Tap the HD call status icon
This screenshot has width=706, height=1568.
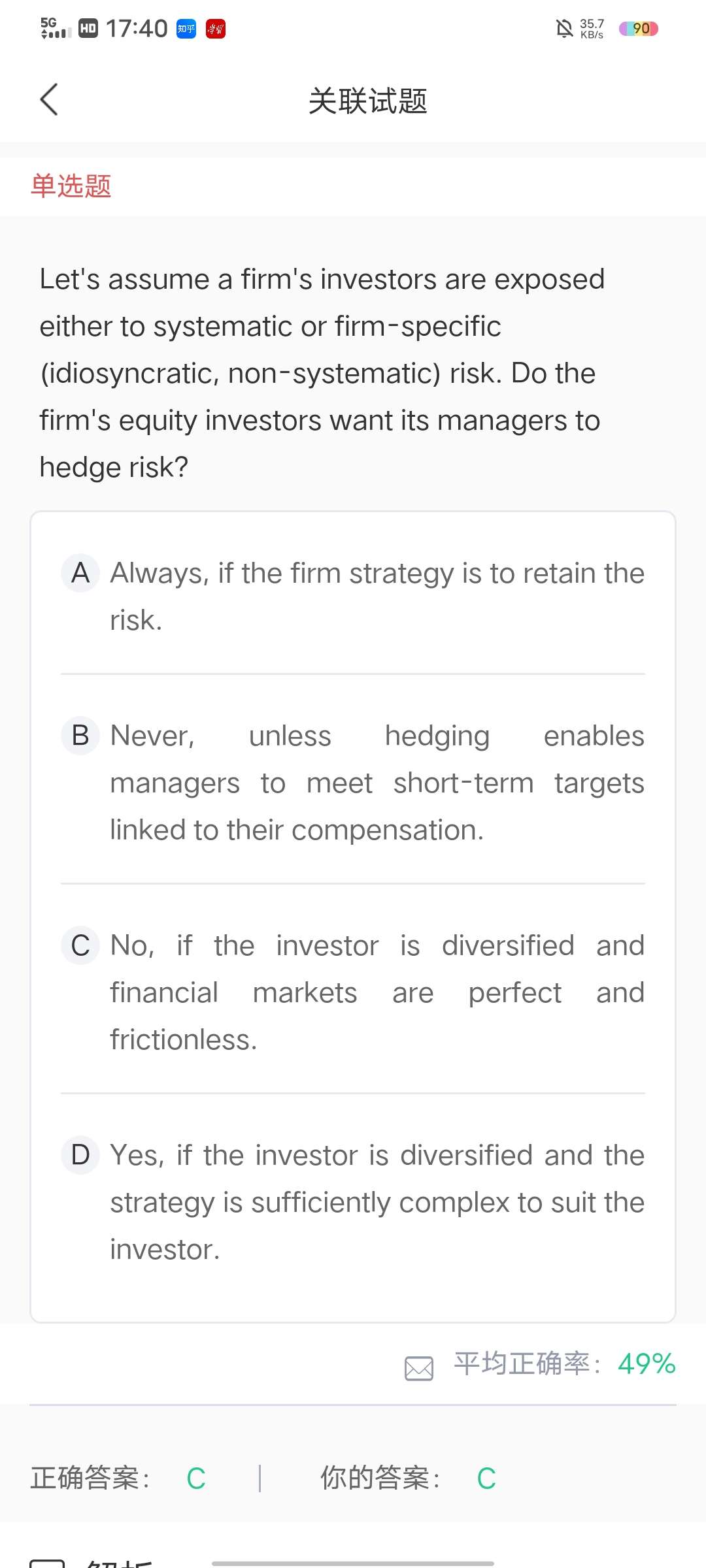click(88, 29)
